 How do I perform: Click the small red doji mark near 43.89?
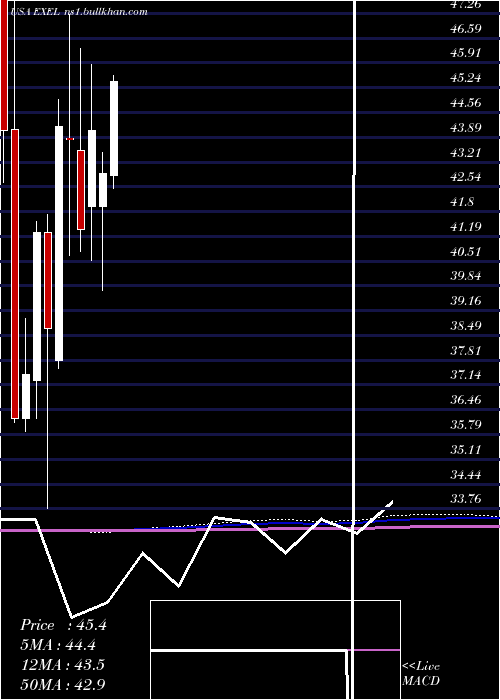70,139
